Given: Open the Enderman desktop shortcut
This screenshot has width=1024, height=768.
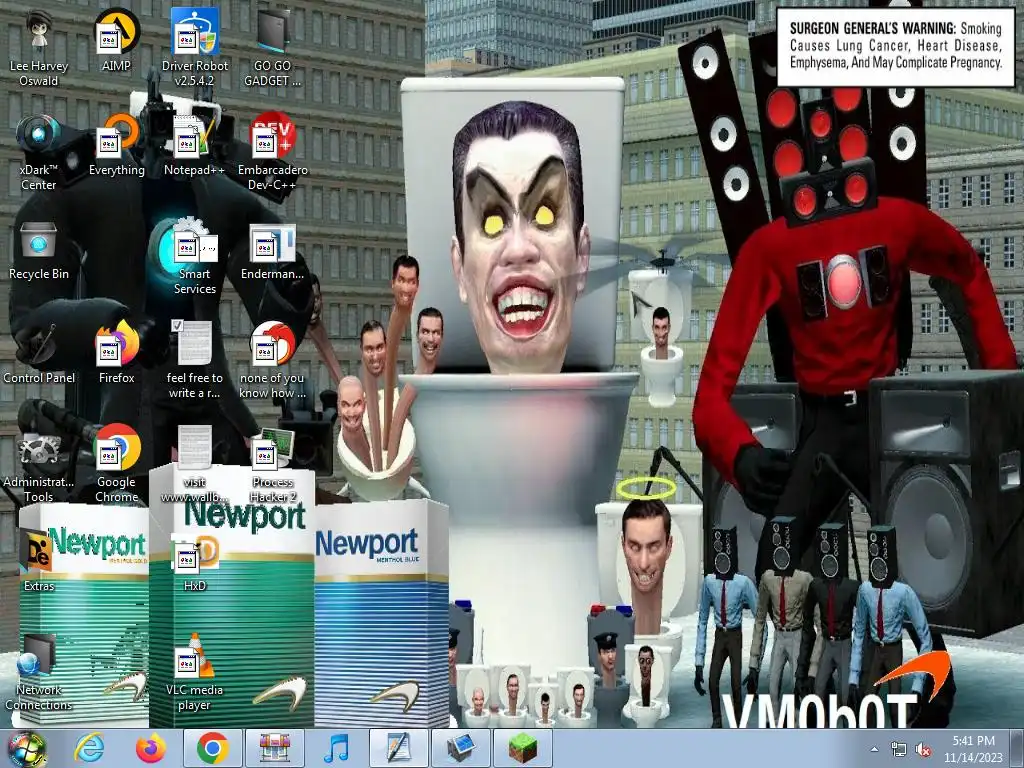Looking at the screenshot, I should [x=272, y=251].
